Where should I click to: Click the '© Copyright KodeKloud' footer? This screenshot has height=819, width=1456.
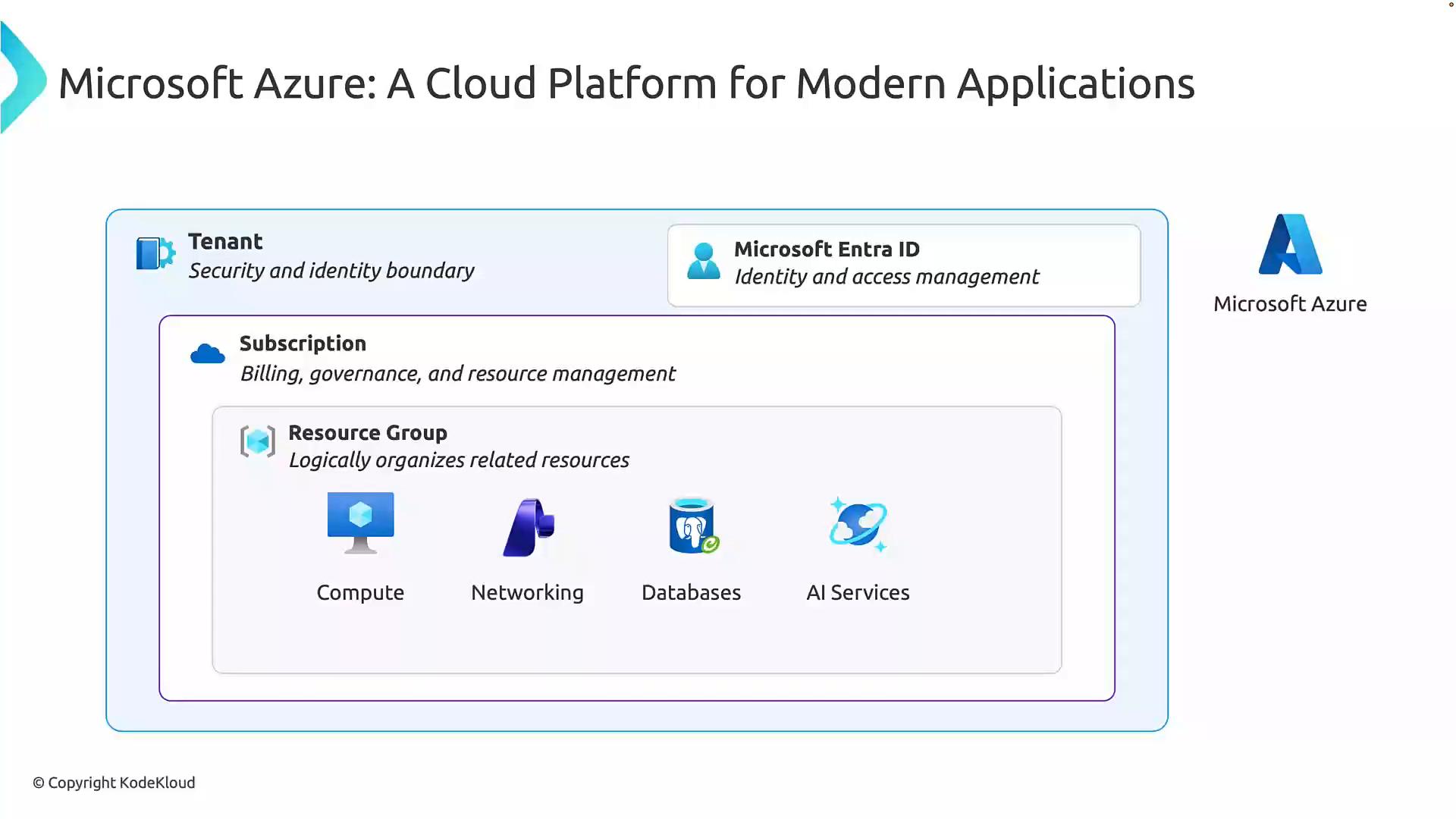114,783
